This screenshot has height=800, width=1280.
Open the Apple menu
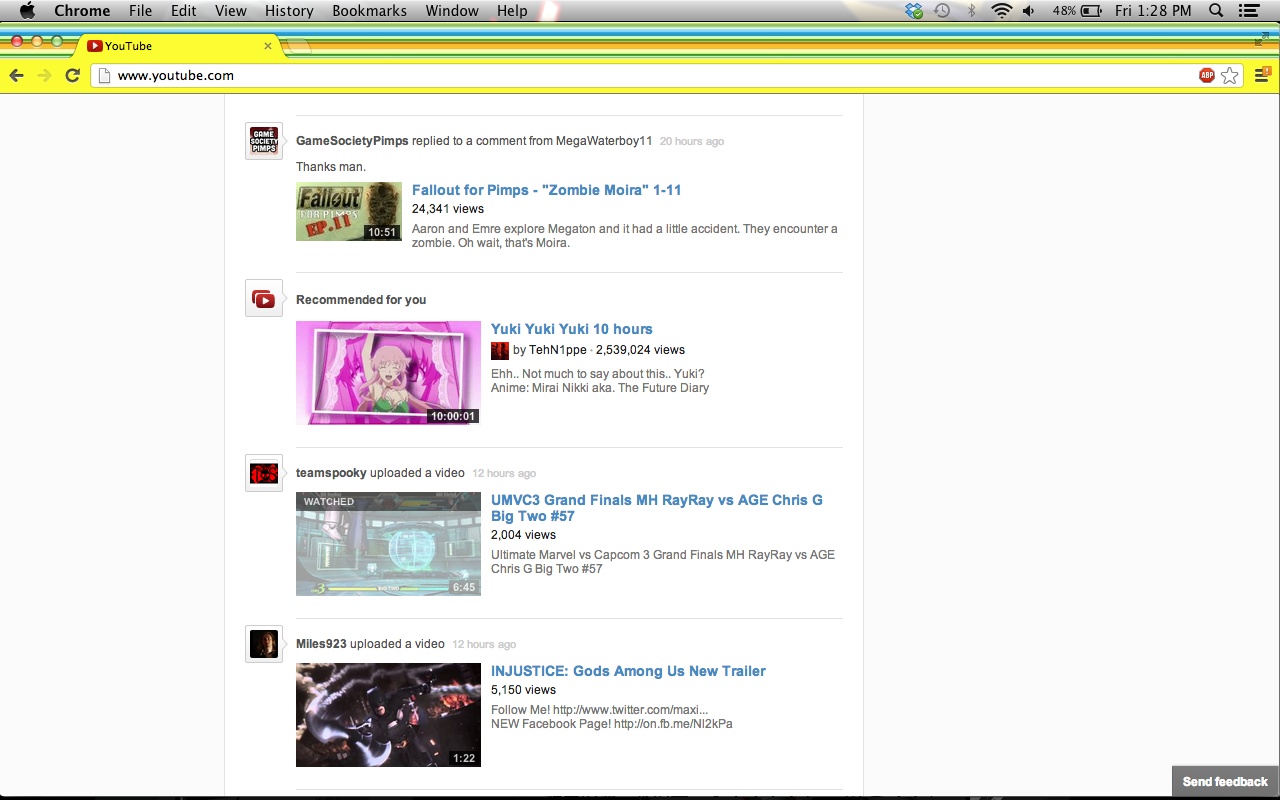pos(27,11)
